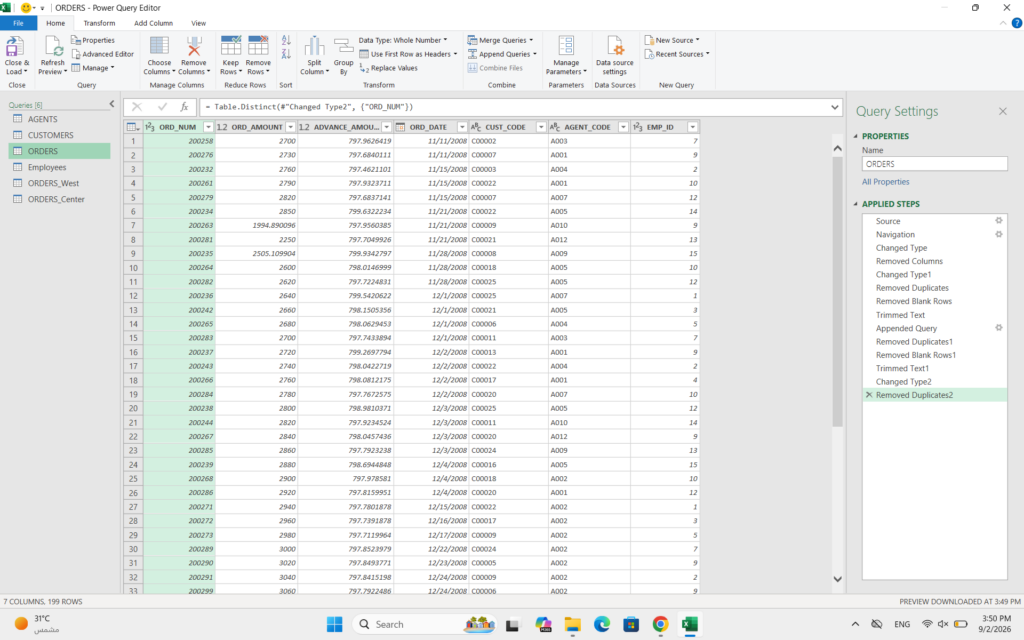Sort descending with the Z-A icon

[x=286, y=54]
